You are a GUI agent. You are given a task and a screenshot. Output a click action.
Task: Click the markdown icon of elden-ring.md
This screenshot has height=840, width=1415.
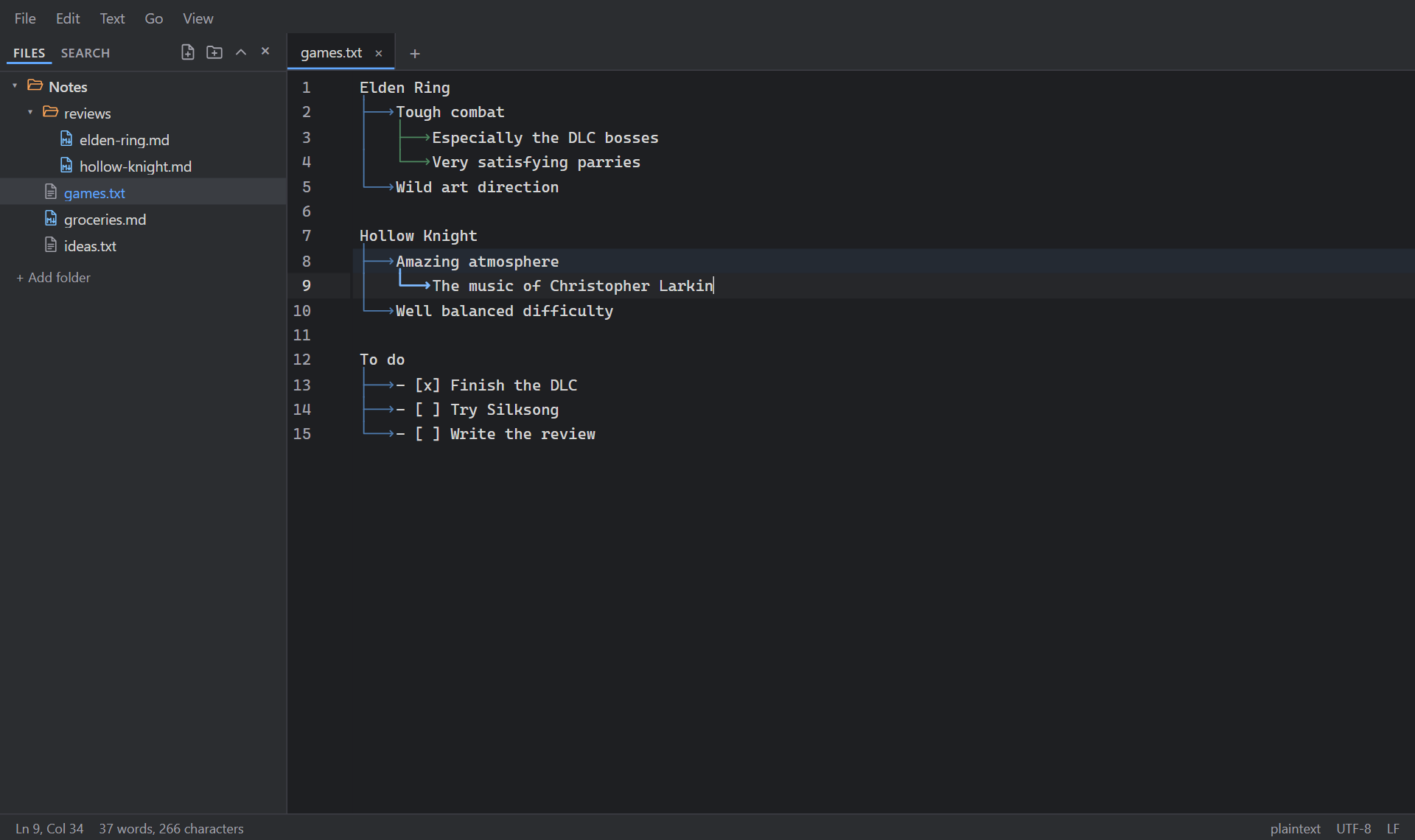pyautogui.click(x=66, y=139)
